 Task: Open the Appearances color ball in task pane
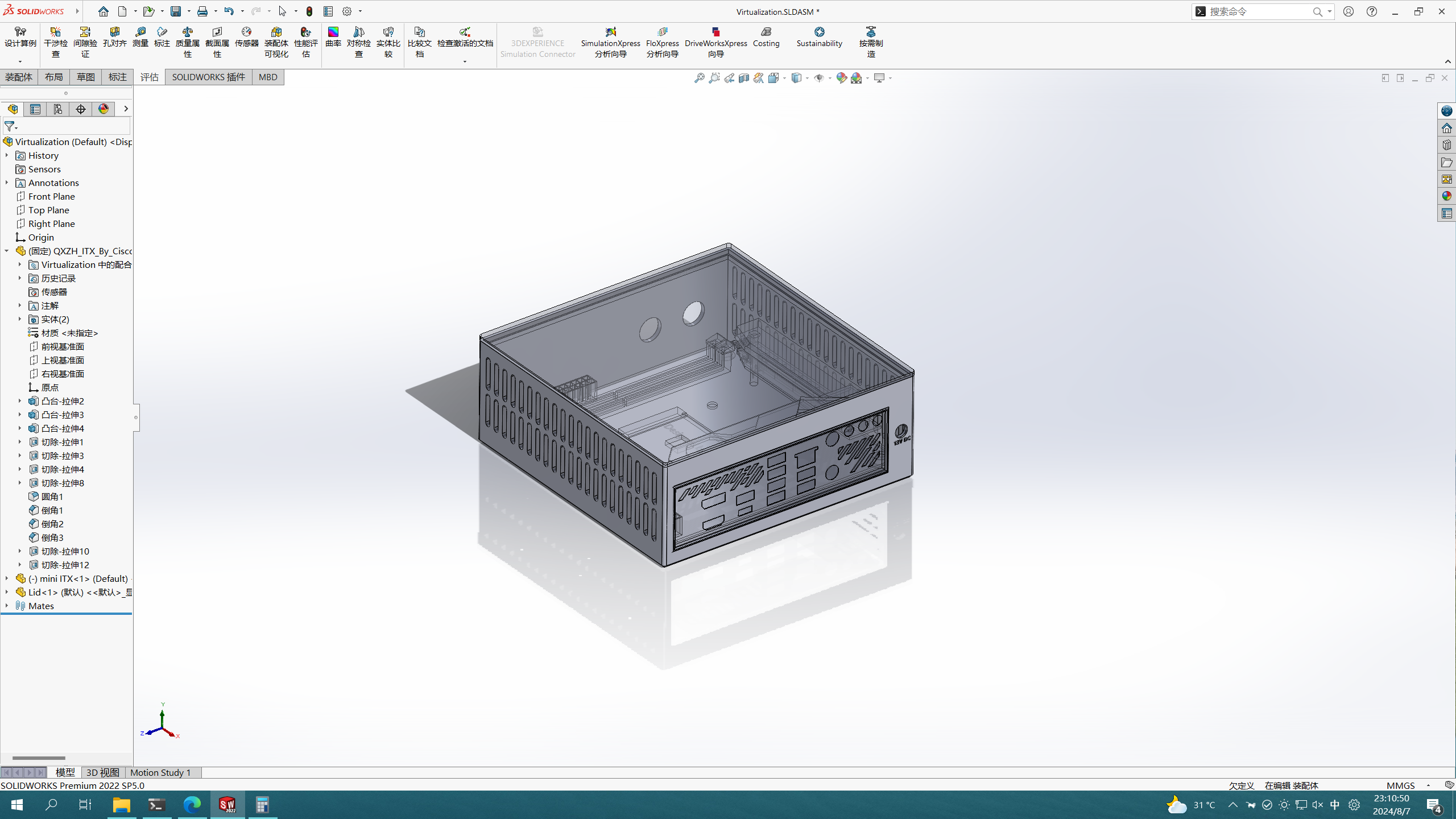pyautogui.click(x=1446, y=196)
